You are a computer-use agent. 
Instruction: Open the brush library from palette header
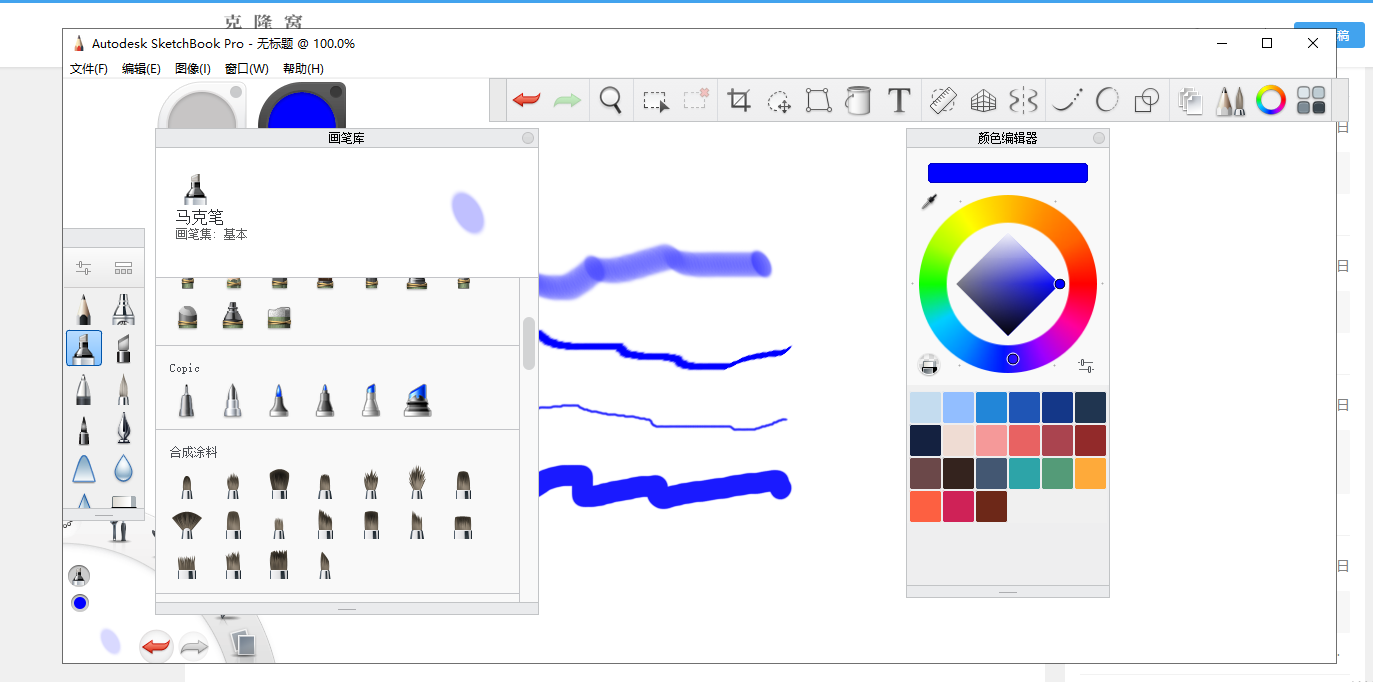(x=123, y=268)
